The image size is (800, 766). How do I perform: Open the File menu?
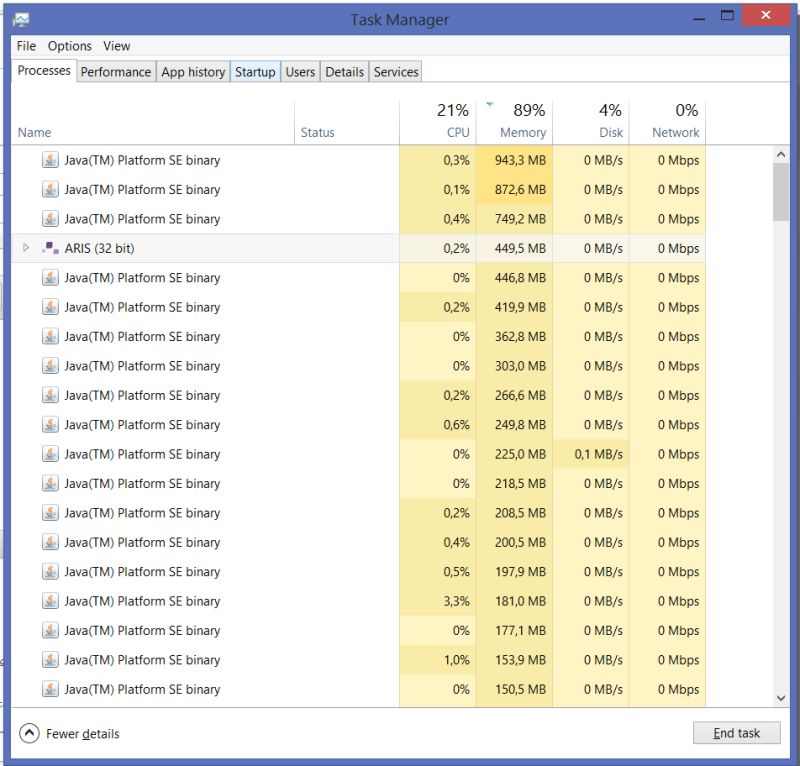click(25, 46)
